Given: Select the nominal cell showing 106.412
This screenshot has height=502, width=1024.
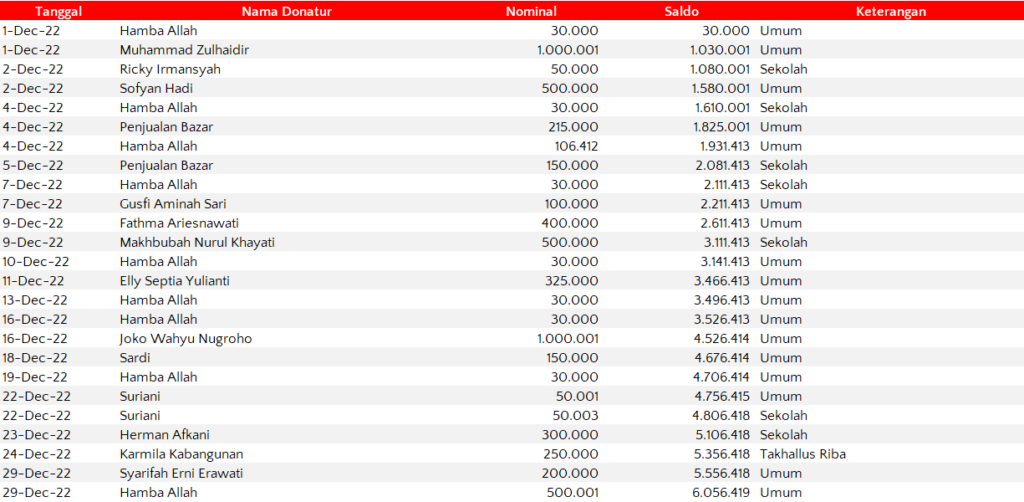Looking at the screenshot, I should (574, 146).
